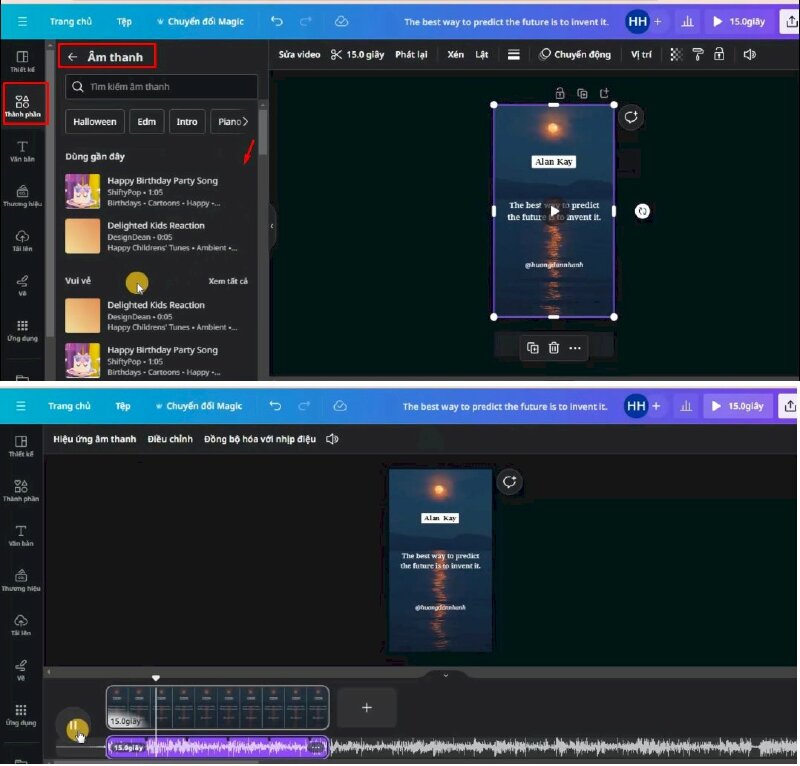Collapse the timeline using the chevron handle
Image resolution: width=800 pixels, height=766 pixels.
(445, 675)
